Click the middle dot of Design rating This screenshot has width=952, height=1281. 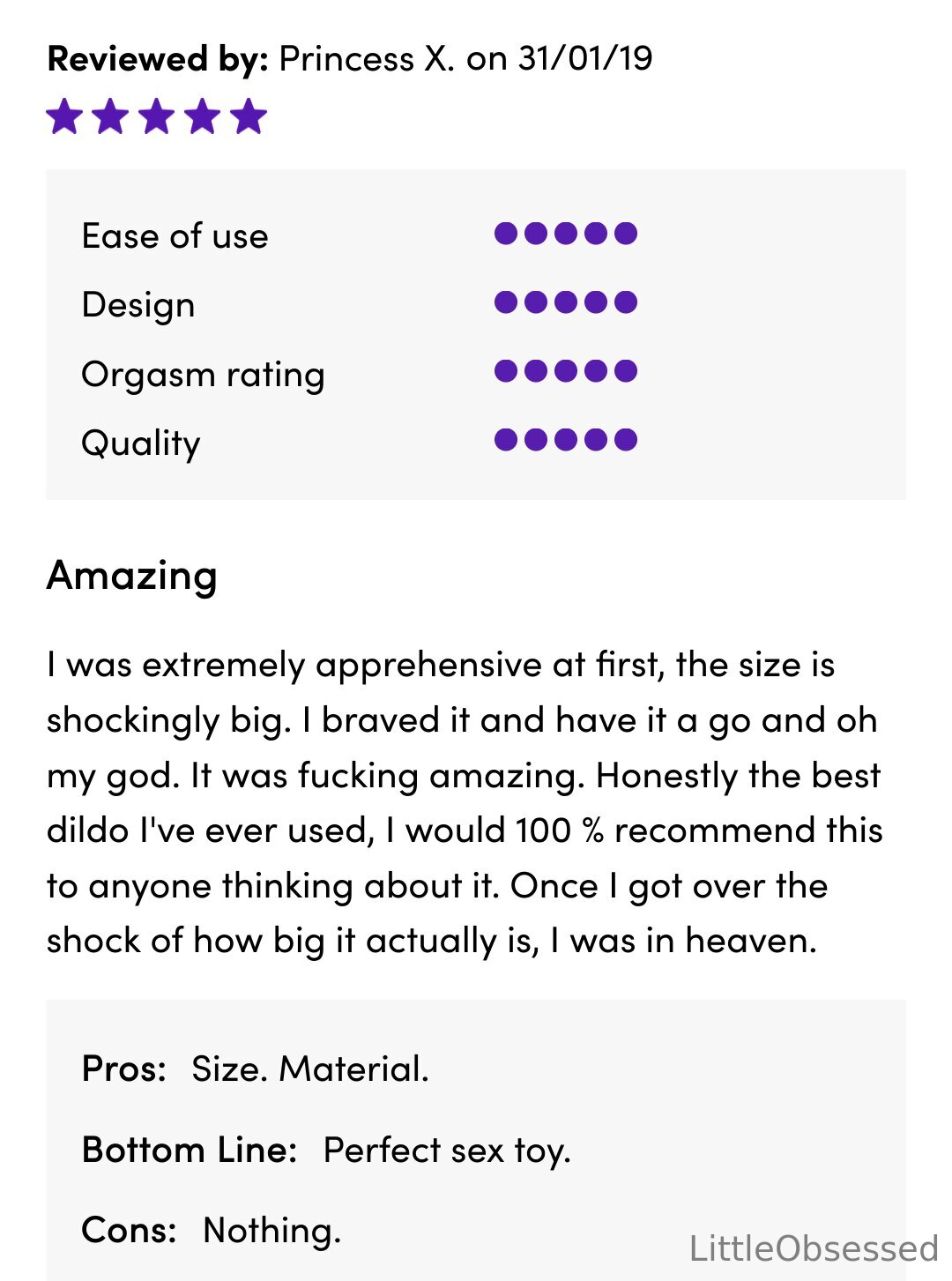coord(566,302)
